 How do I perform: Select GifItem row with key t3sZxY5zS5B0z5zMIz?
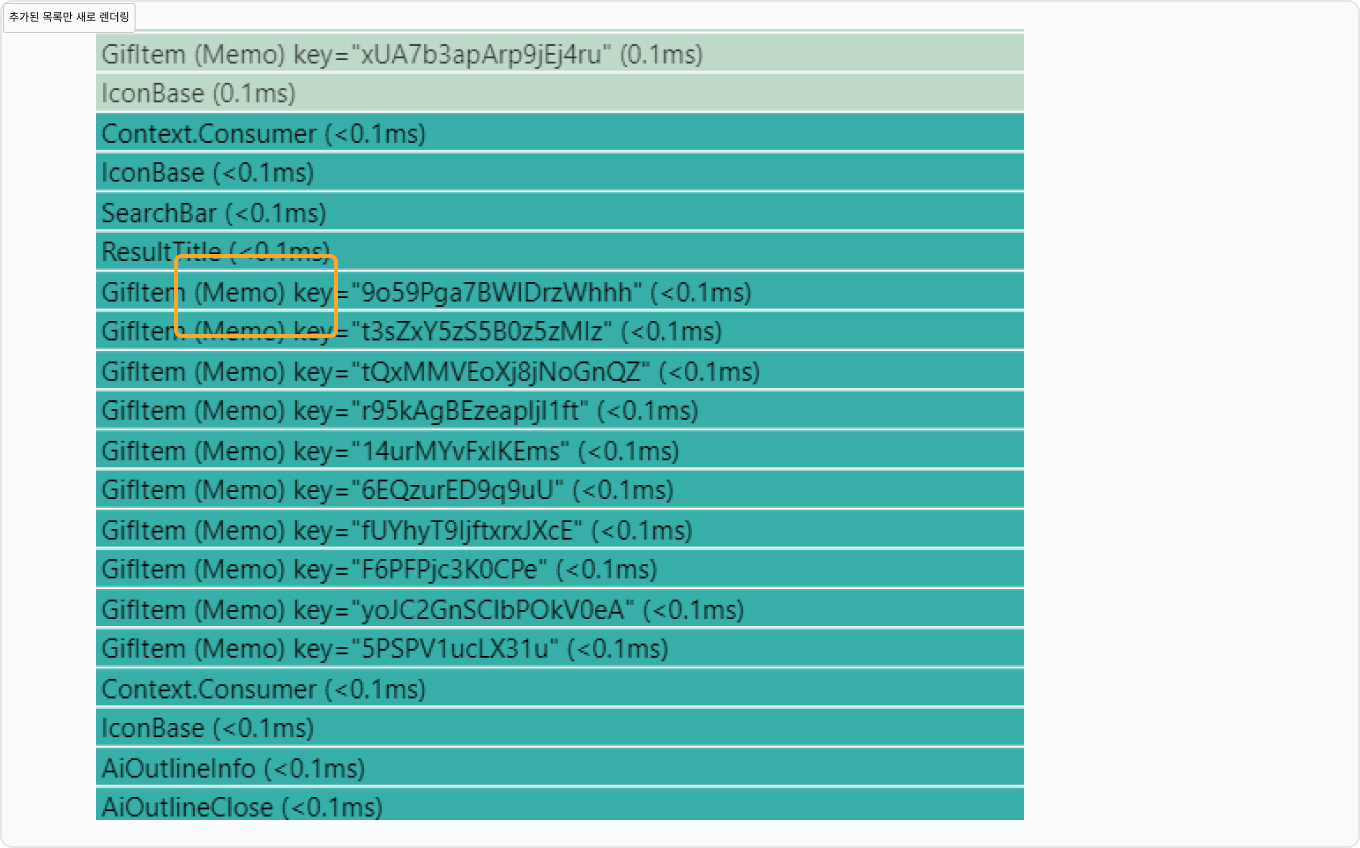(560, 330)
